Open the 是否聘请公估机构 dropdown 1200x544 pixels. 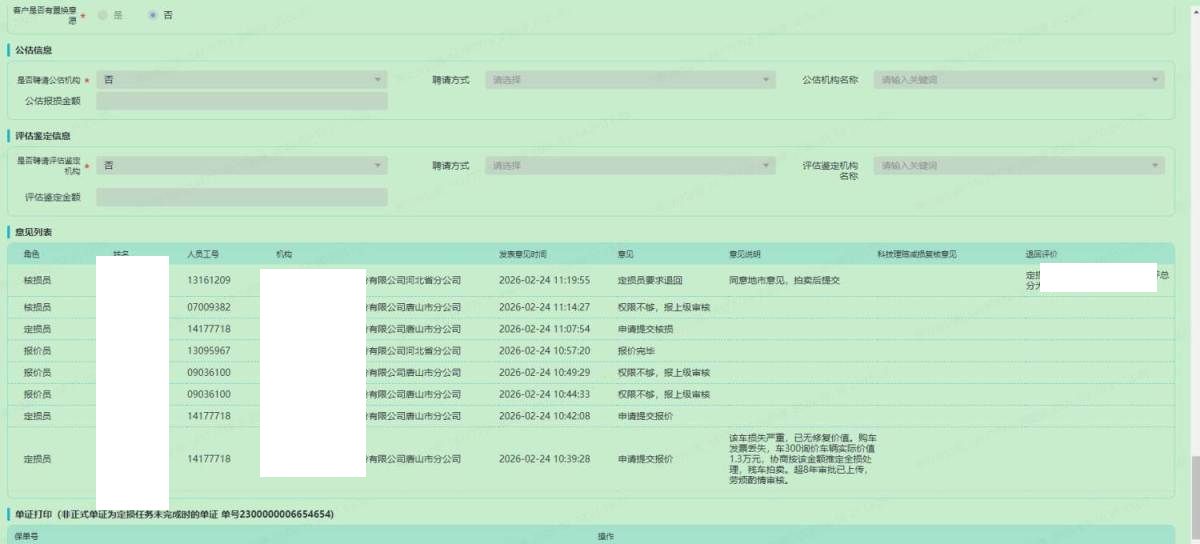(242, 80)
